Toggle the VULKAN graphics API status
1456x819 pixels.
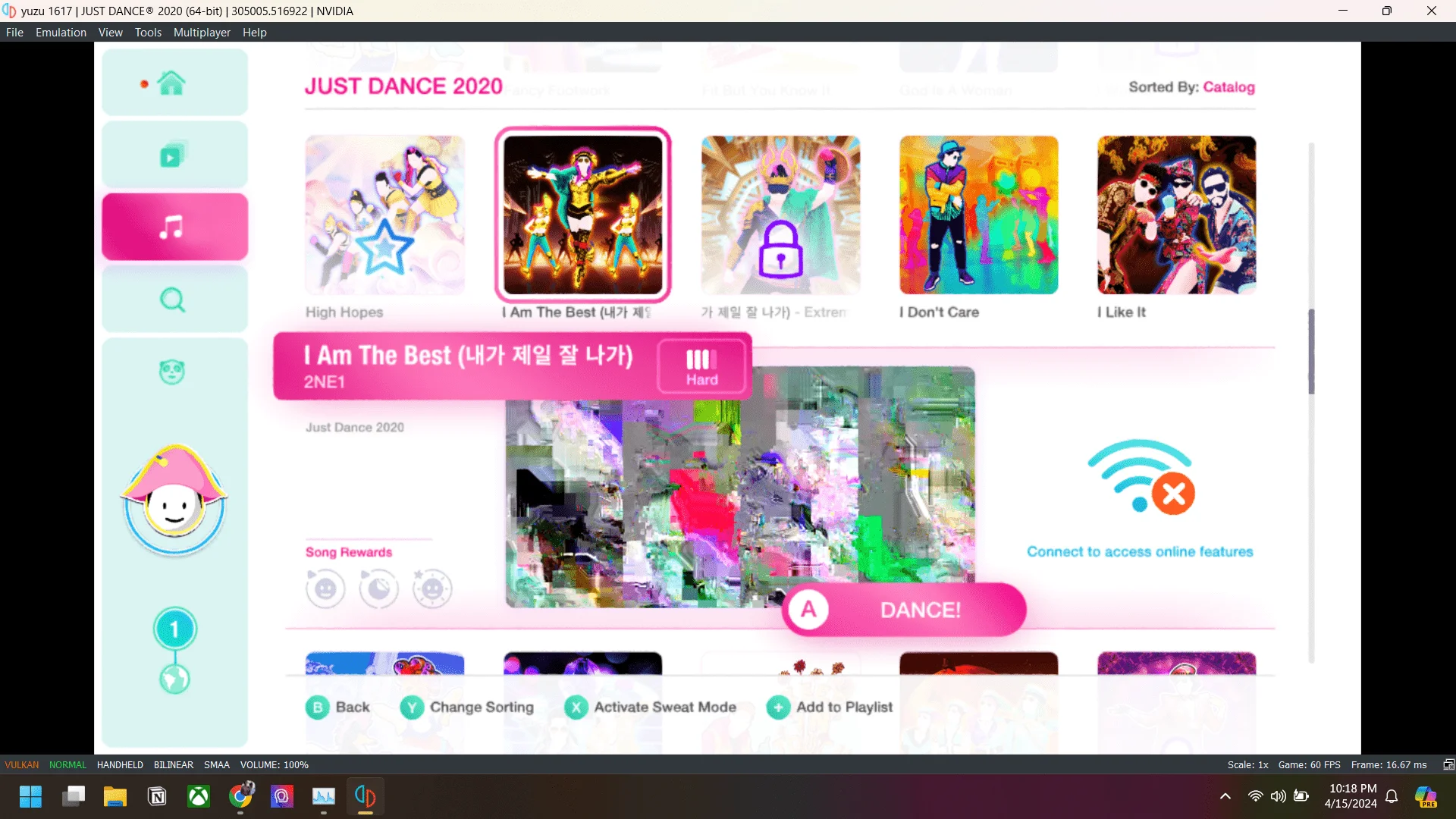point(22,764)
